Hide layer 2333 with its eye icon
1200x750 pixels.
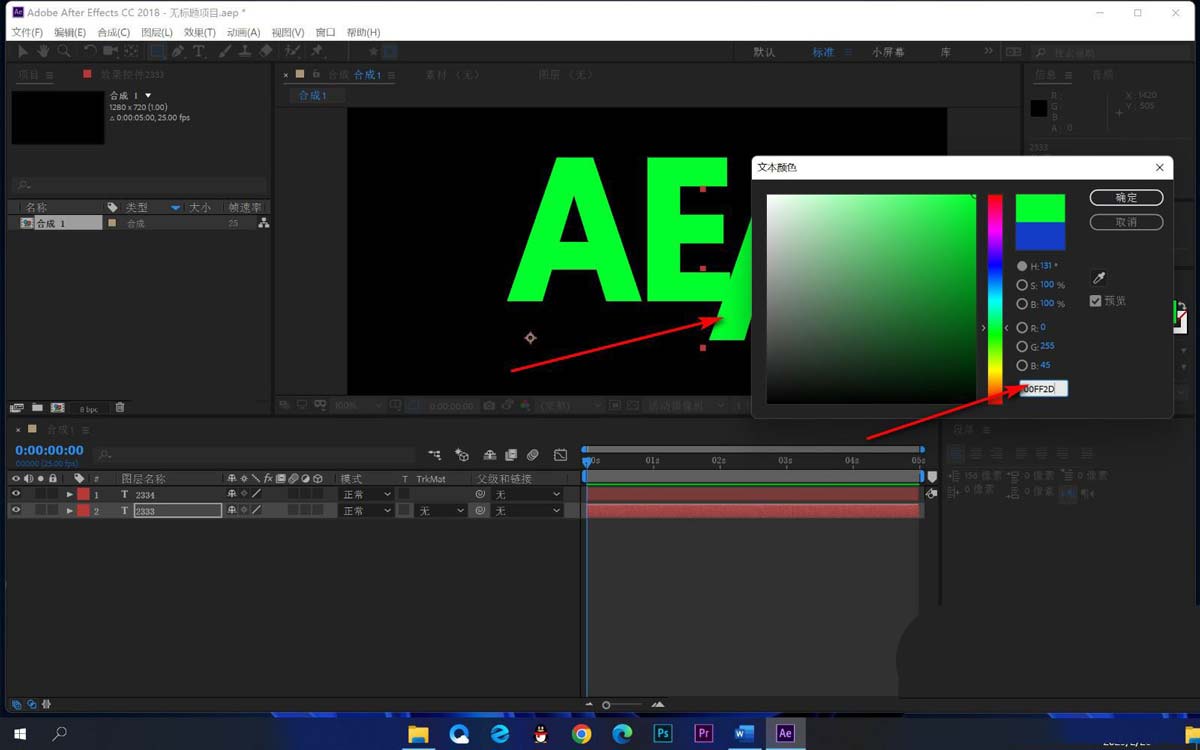pos(16,510)
